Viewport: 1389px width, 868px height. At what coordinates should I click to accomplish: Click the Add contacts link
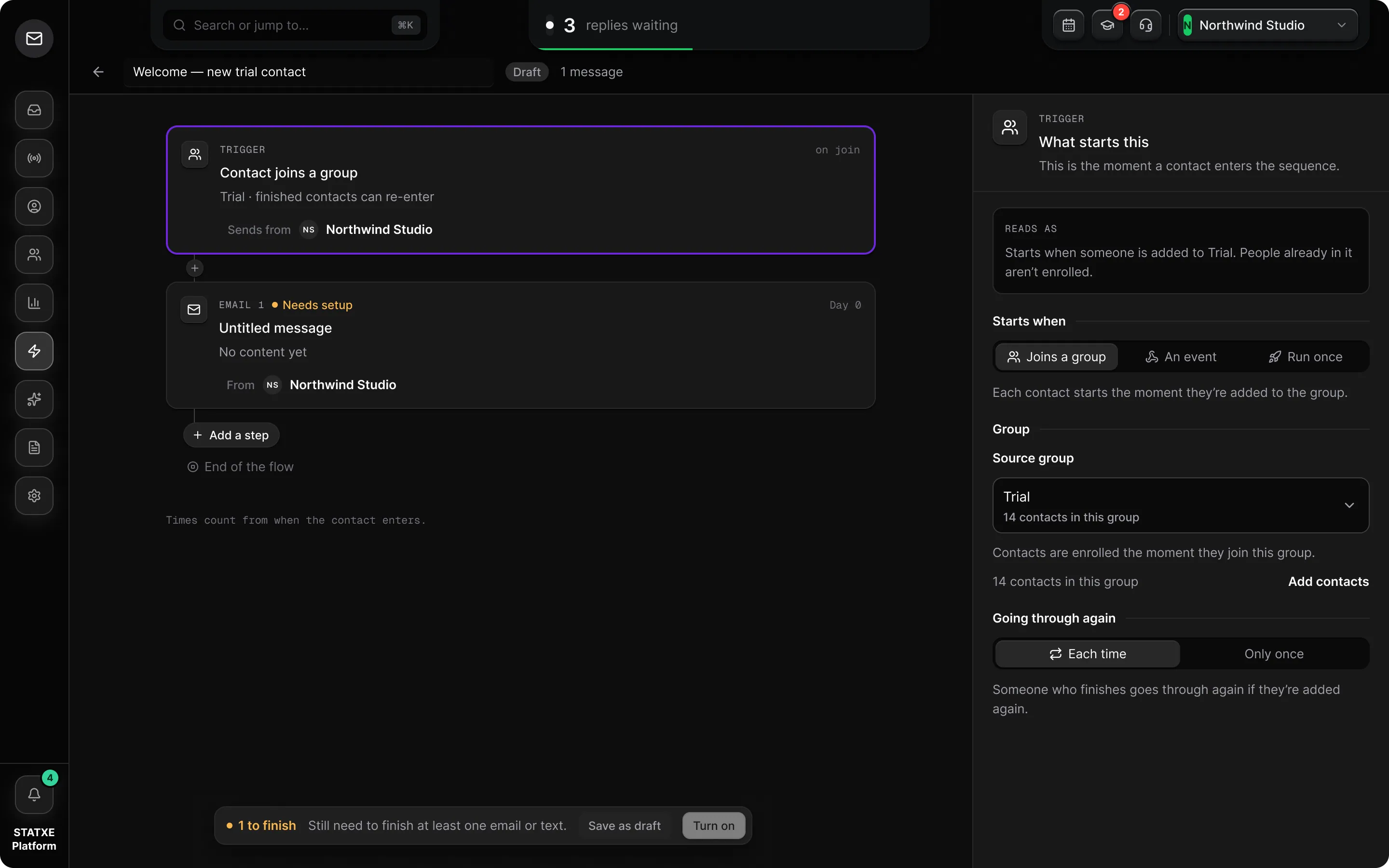tap(1328, 582)
